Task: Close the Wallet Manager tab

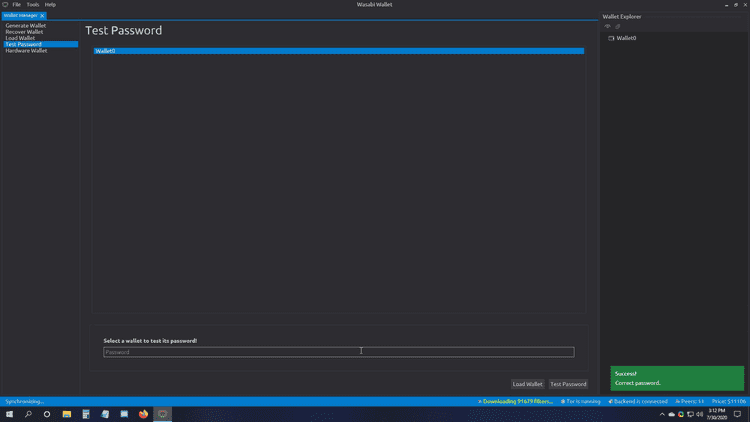Action: click(42, 16)
